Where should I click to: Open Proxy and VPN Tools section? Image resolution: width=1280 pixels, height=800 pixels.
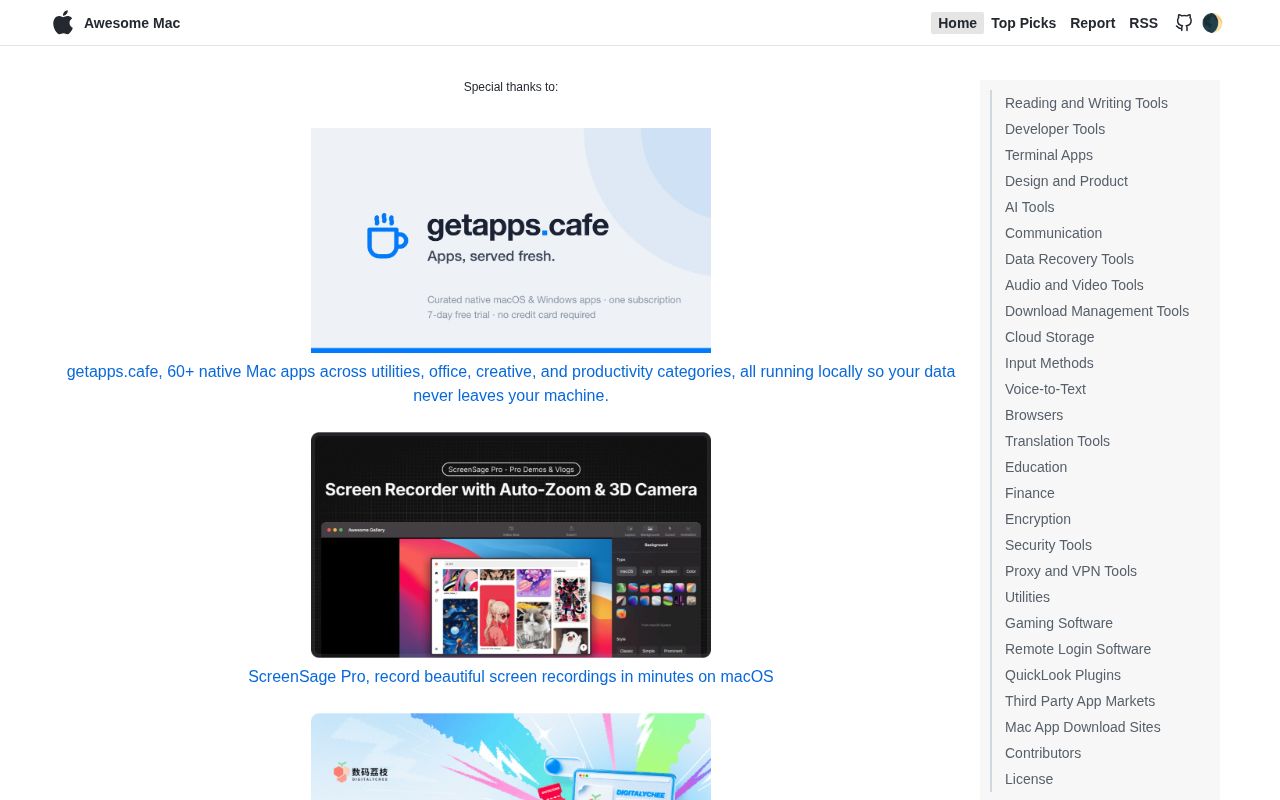1071,571
